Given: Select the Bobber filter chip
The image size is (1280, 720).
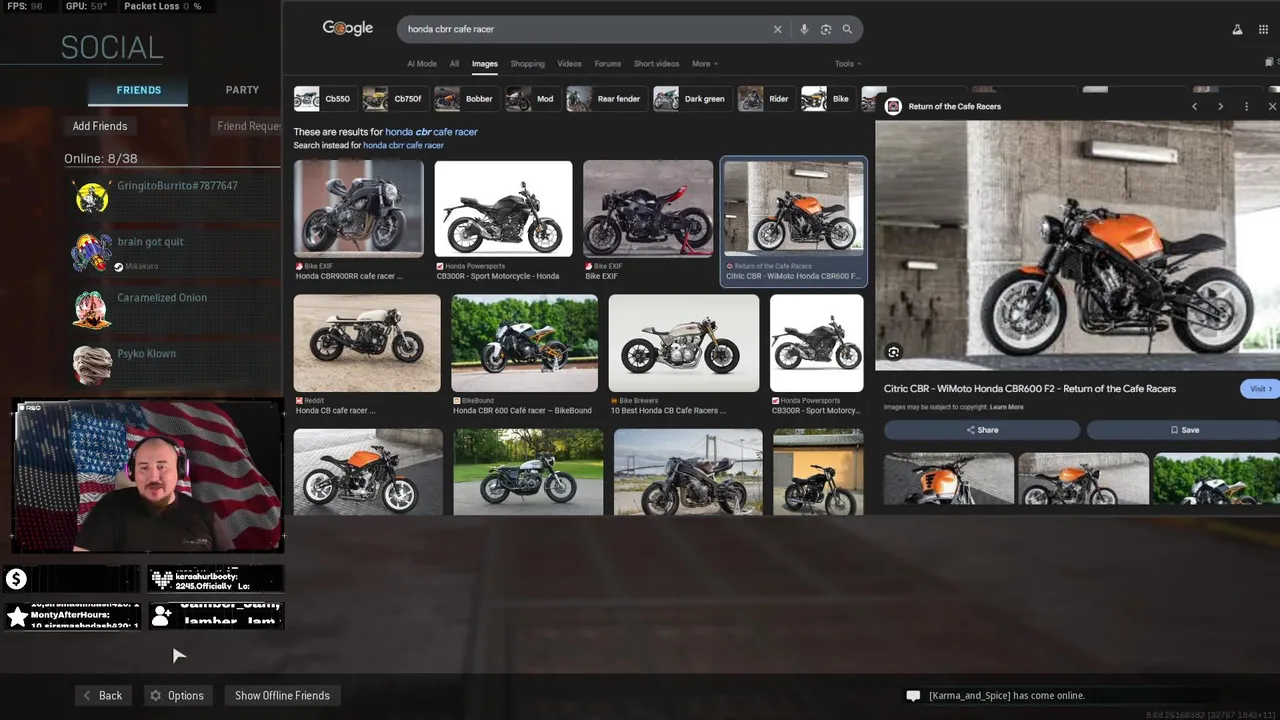Looking at the screenshot, I should 465,99.
